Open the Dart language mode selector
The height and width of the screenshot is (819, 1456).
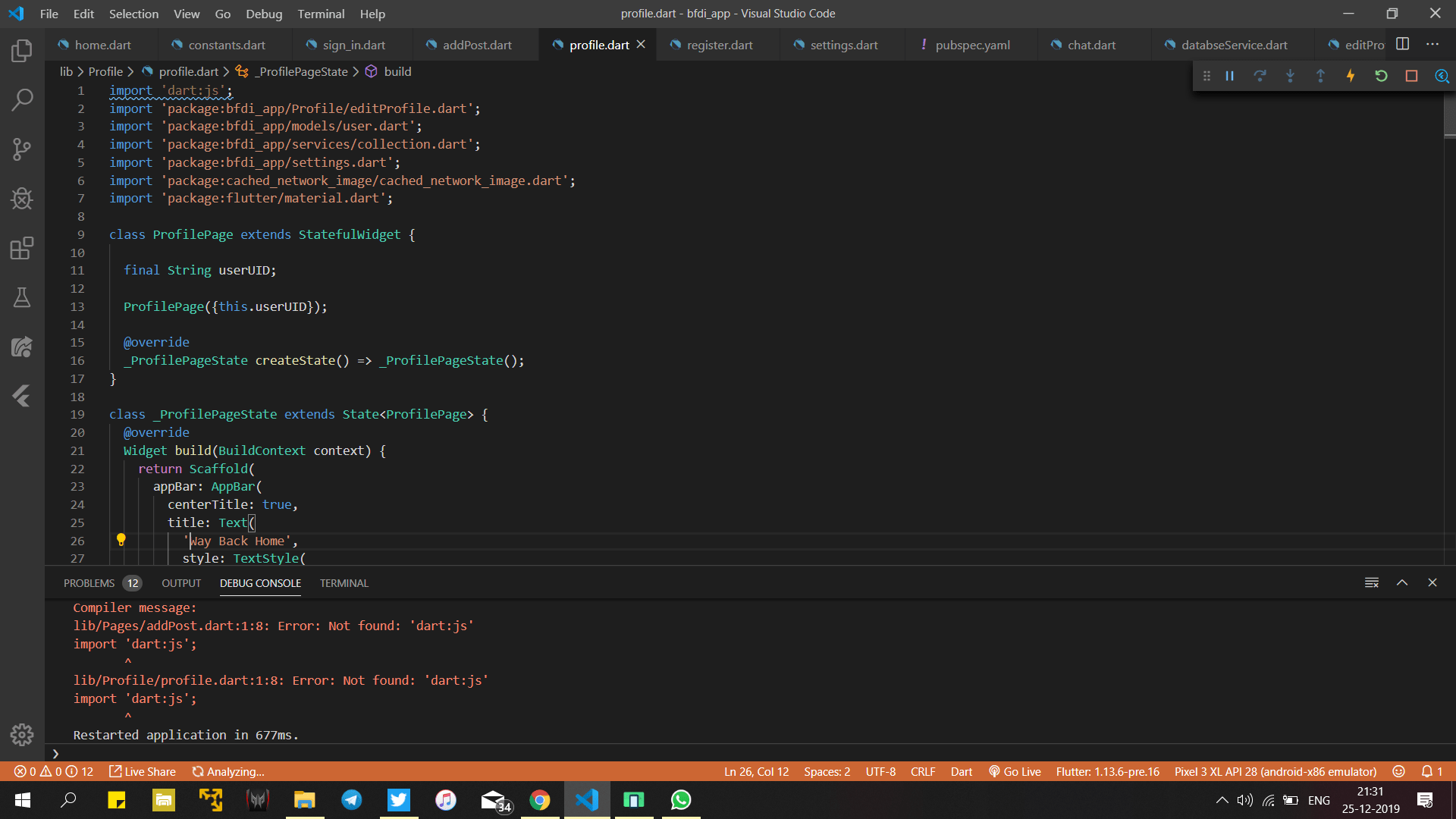(961, 771)
